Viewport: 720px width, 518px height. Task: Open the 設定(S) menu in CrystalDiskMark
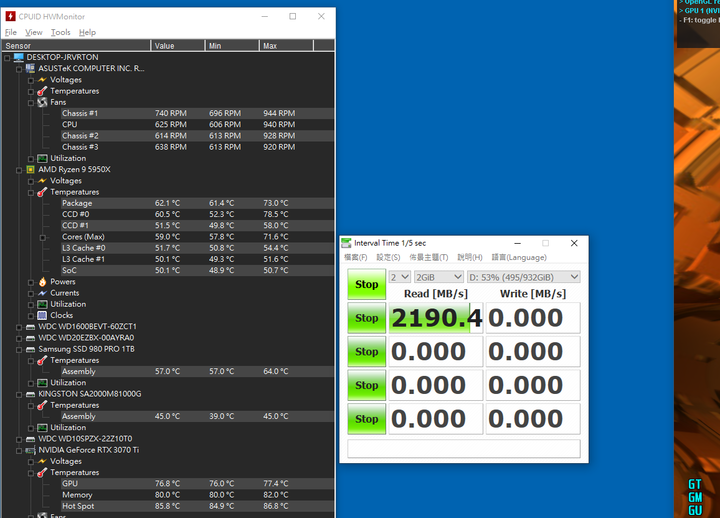pos(388,257)
